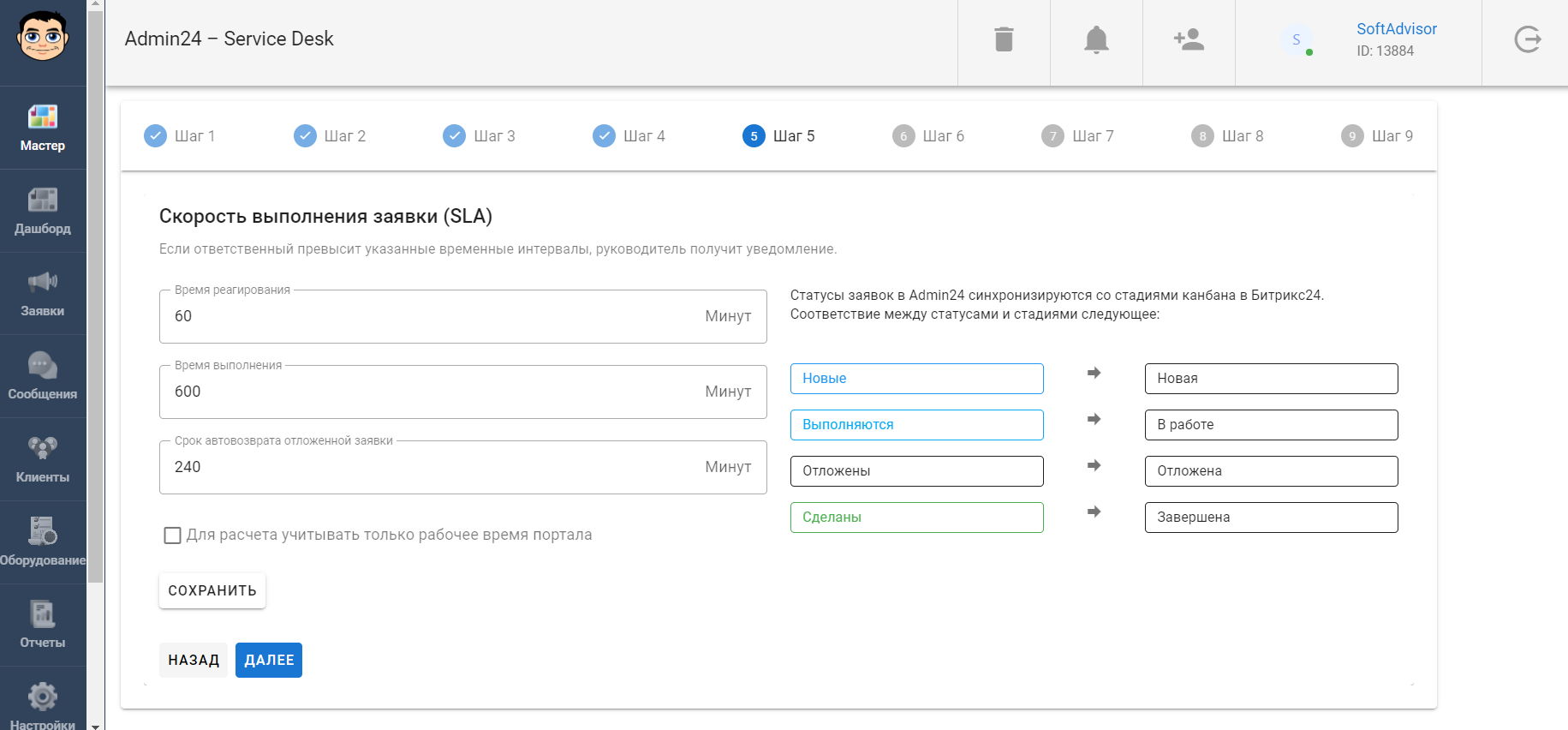Click the Новая stage box
This screenshot has width=1568, height=730.
pos(1272,379)
